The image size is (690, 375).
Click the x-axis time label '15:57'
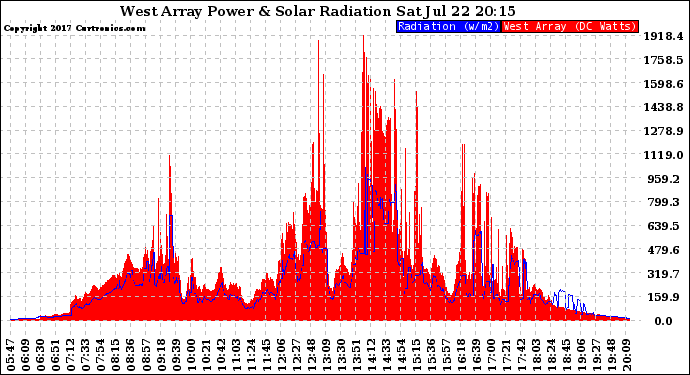pyautogui.click(x=446, y=355)
